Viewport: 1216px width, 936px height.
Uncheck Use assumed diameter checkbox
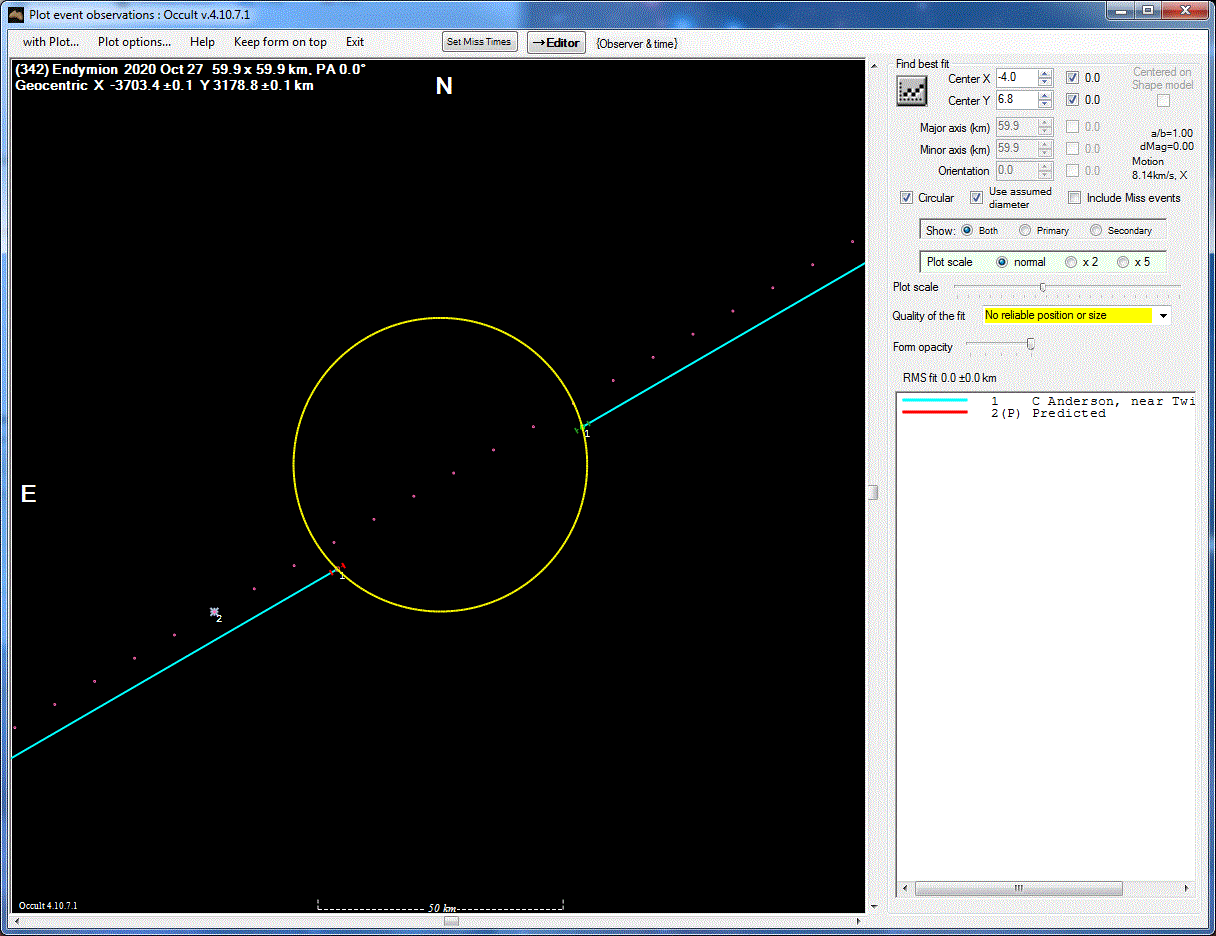pos(976,198)
